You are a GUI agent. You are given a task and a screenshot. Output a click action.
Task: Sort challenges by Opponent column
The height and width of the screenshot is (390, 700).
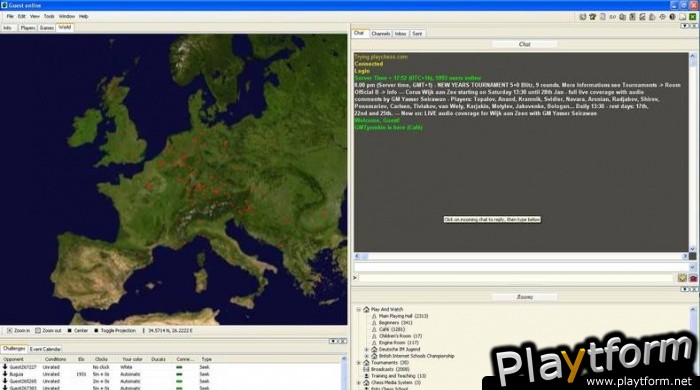(x=13, y=359)
